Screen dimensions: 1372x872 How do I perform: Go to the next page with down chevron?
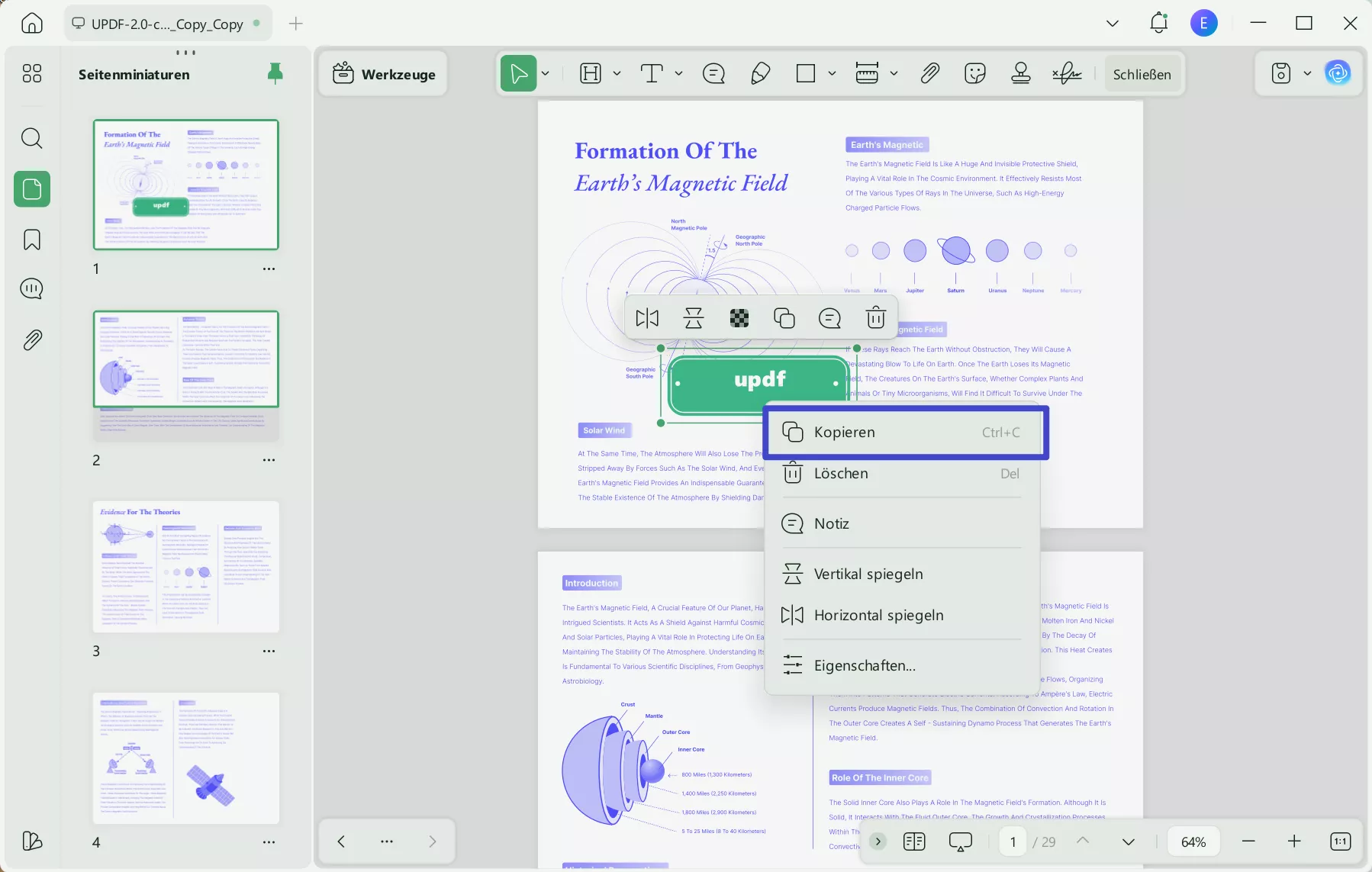coord(1129,841)
